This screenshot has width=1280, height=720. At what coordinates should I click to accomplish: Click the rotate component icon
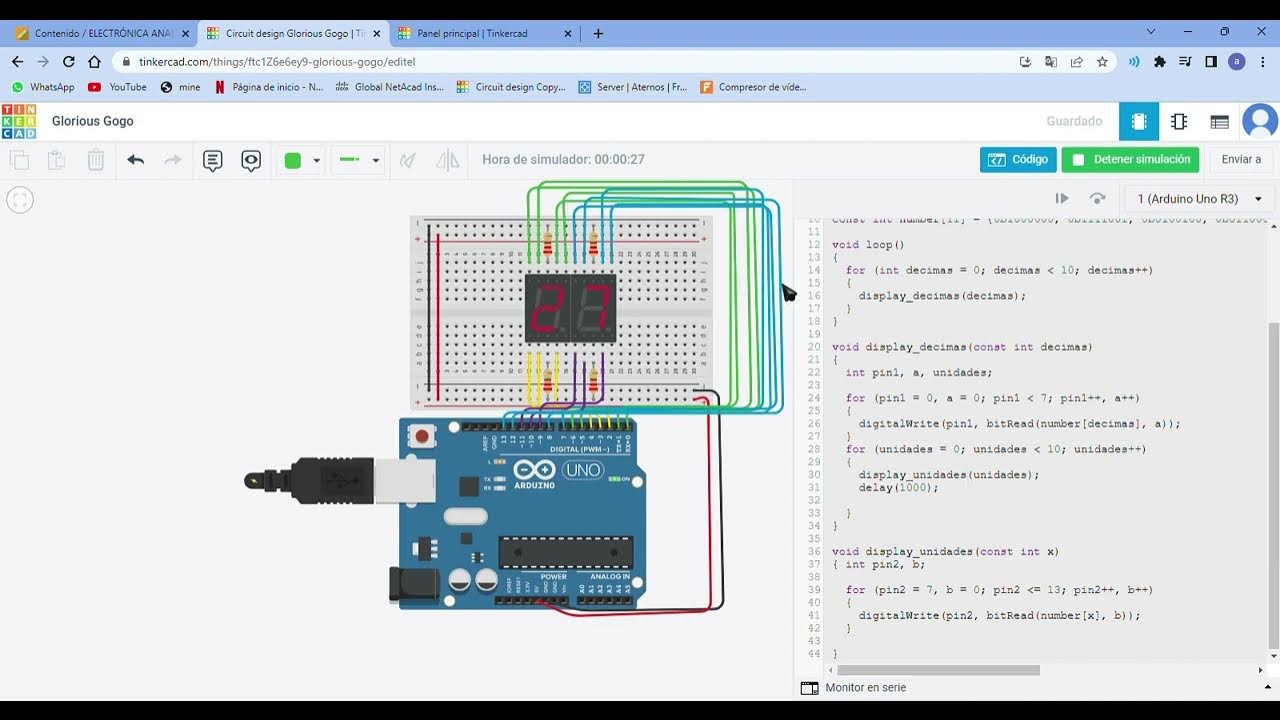pyautogui.click(x=408, y=160)
